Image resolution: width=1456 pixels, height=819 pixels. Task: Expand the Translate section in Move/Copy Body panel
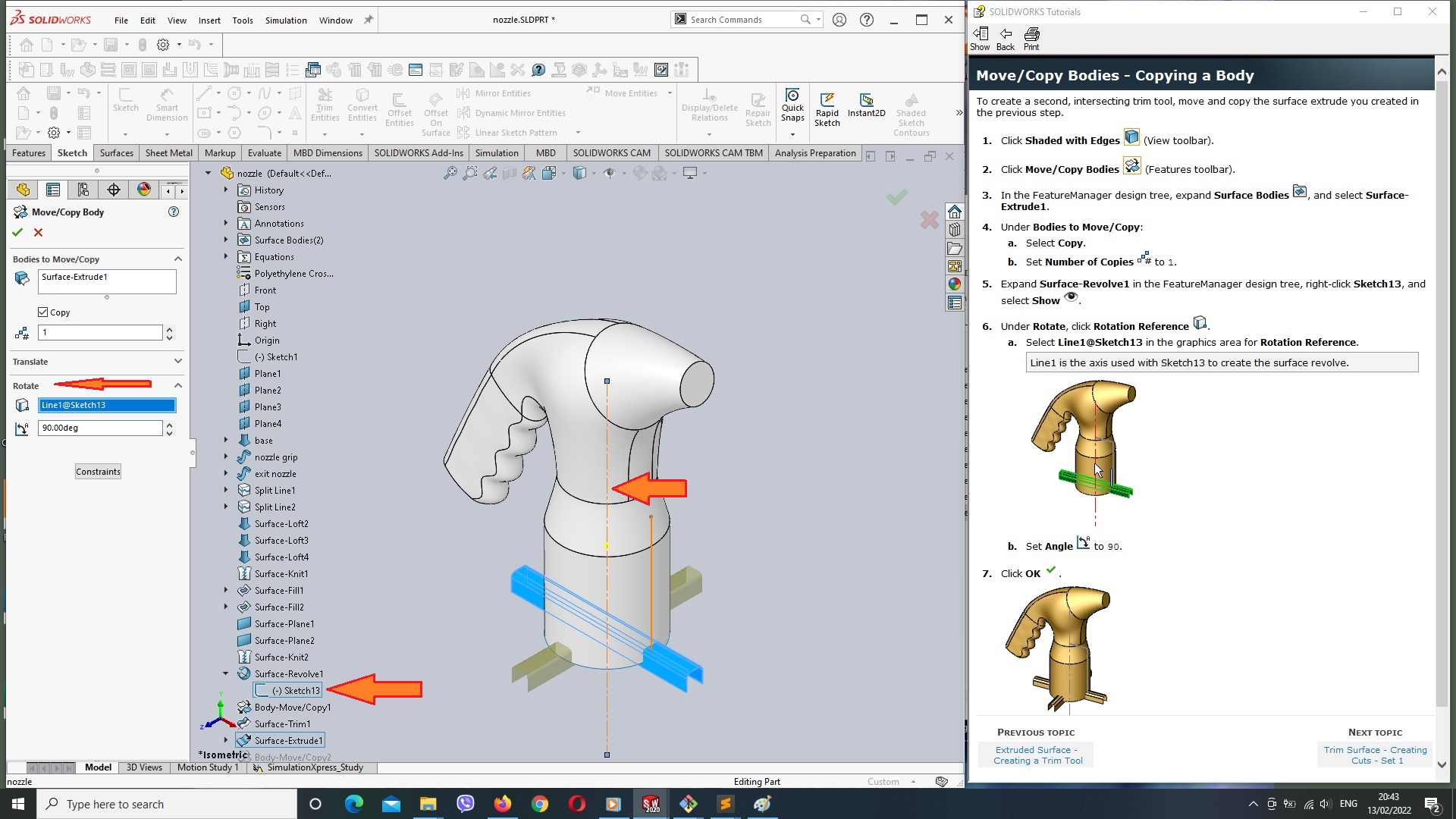point(178,361)
